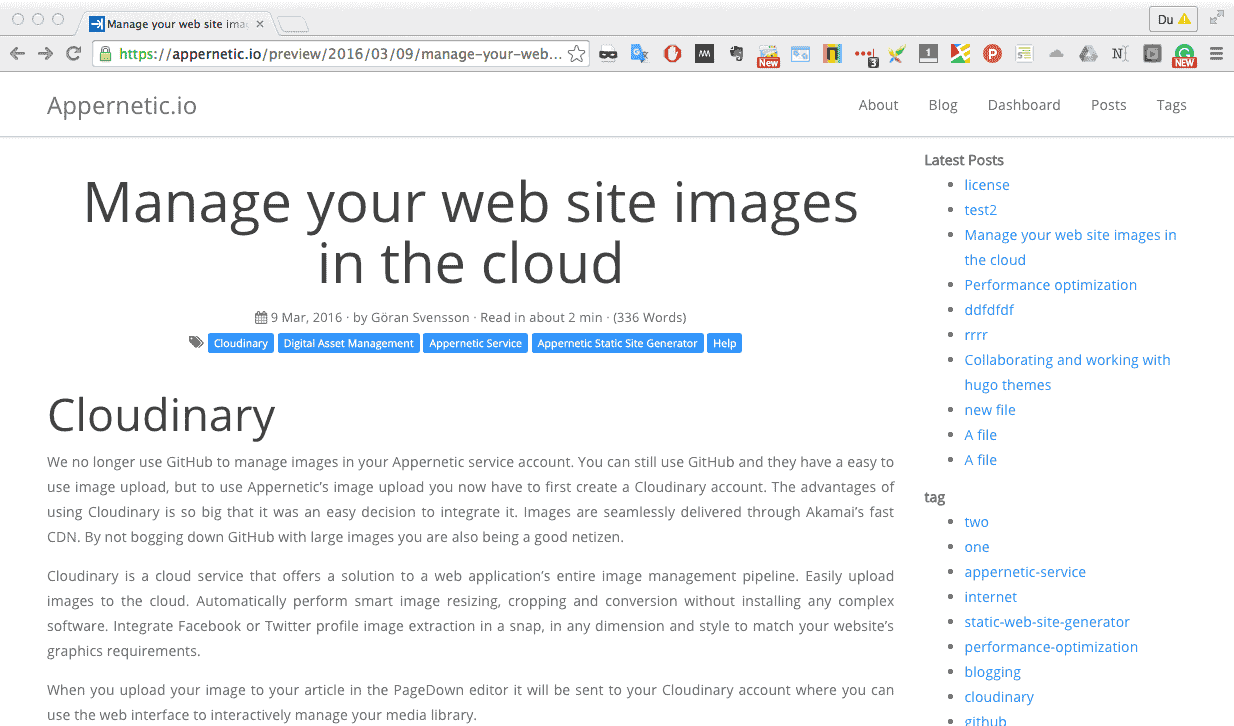This screenshot has height=726, width=1234.
Task: Click the notes list extension icon
Action: pyautogui.click(x=1024, y=54)
